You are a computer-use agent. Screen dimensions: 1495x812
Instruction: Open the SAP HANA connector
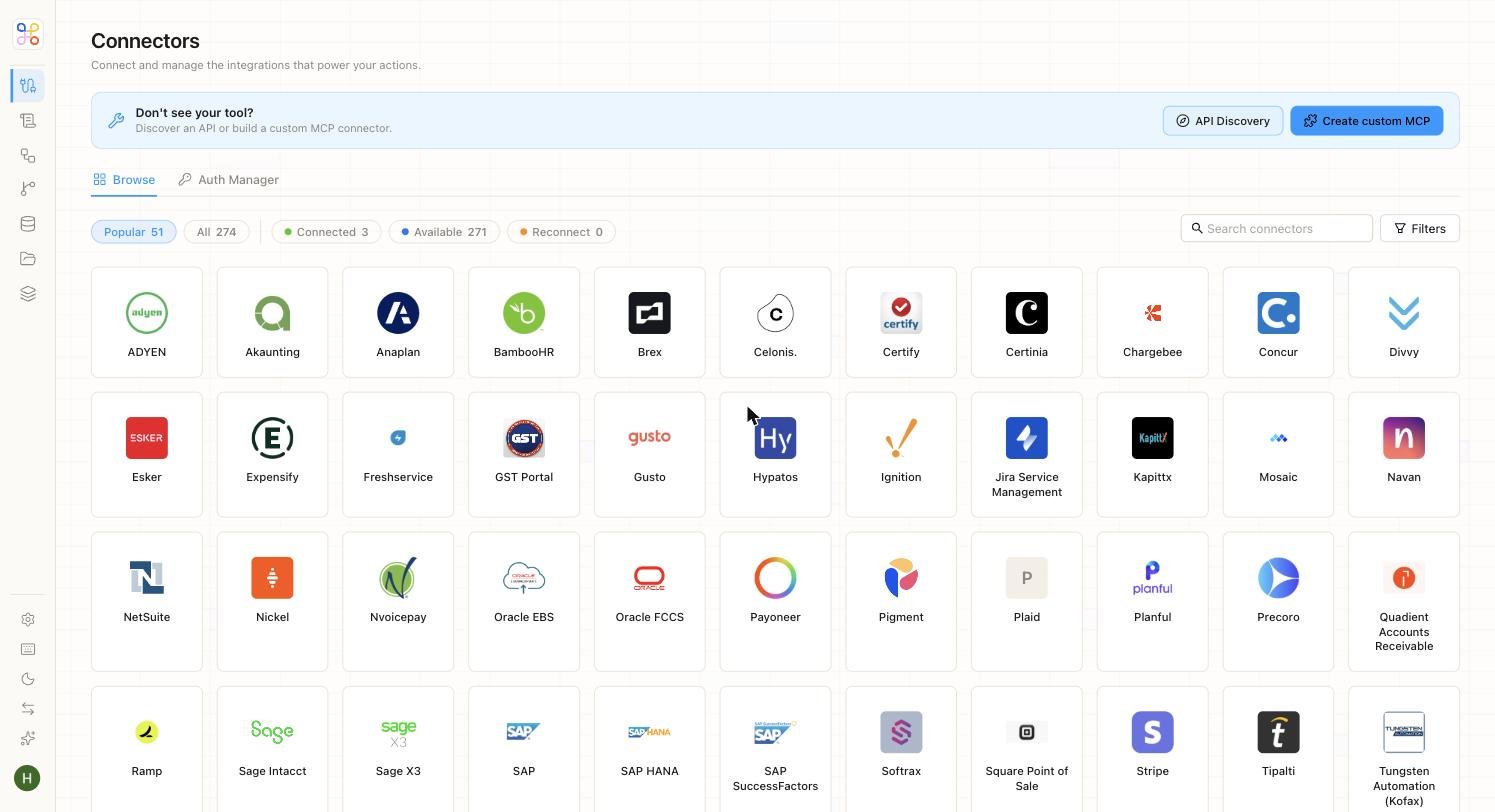pyautogui.click(x=649, y=749)
